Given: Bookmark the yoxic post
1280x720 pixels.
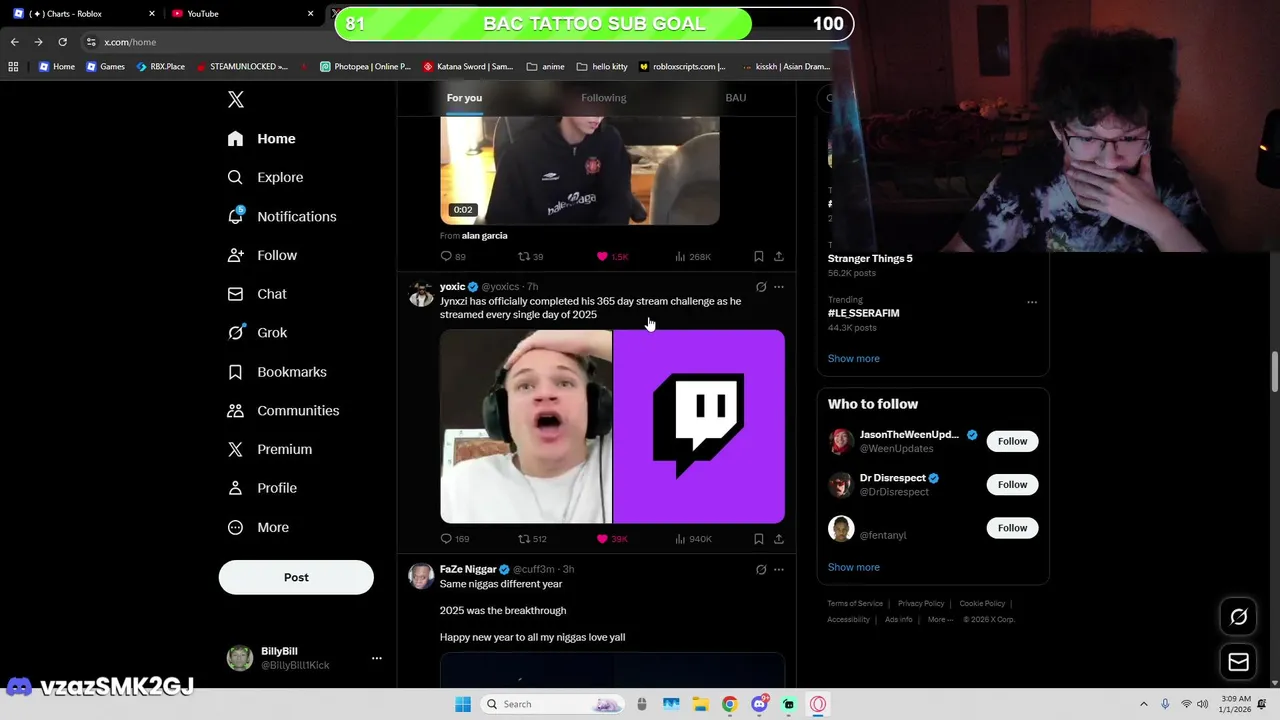Looking at the screenshot, I should [x=759, y=539].
